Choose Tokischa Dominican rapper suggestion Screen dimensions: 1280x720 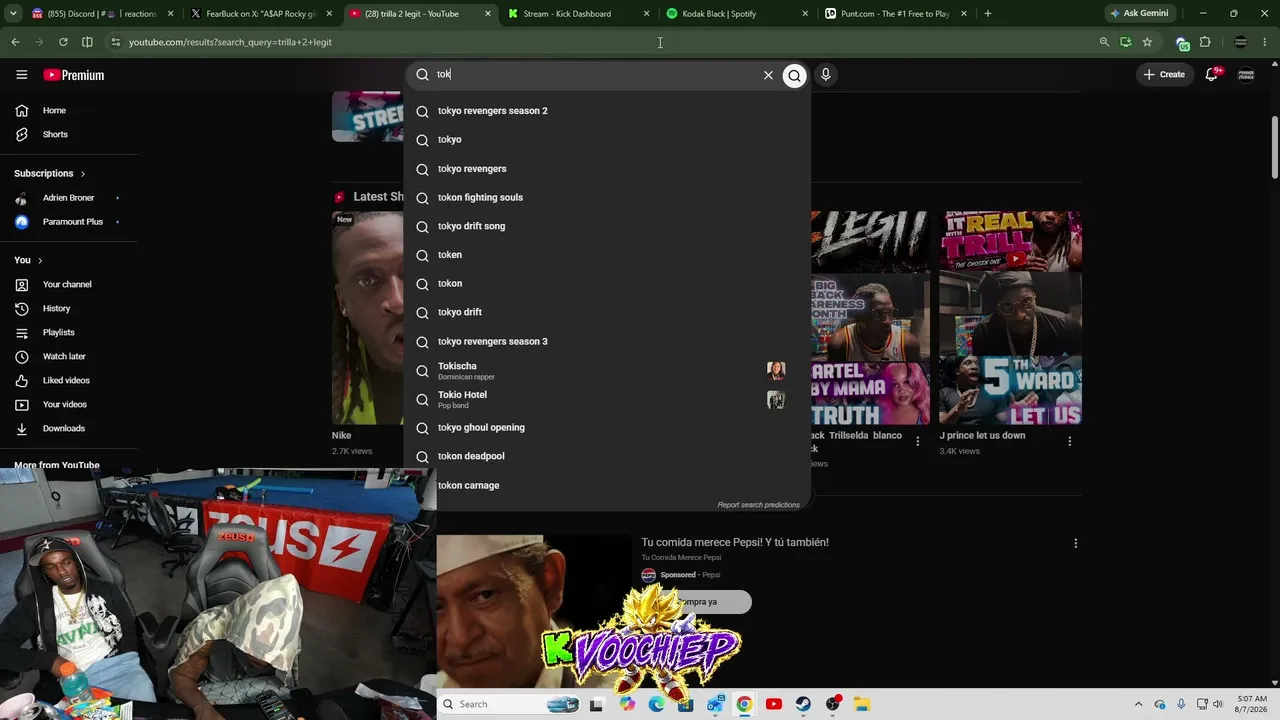(x=607, y=371)
